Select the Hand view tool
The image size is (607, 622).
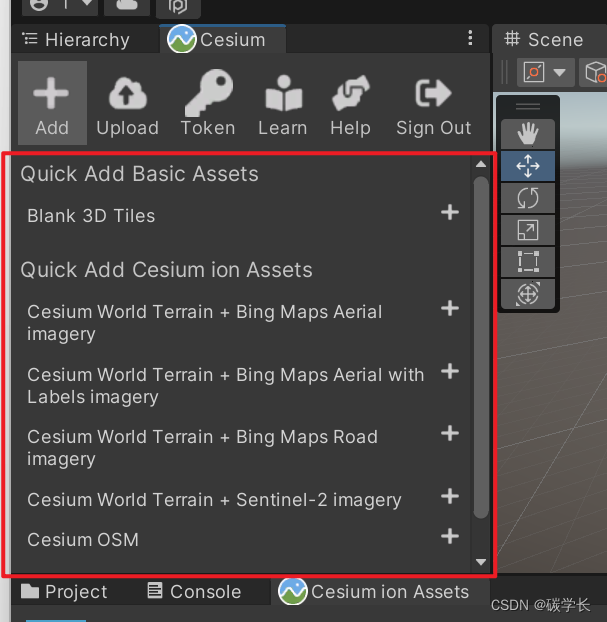tap(528, 134)
